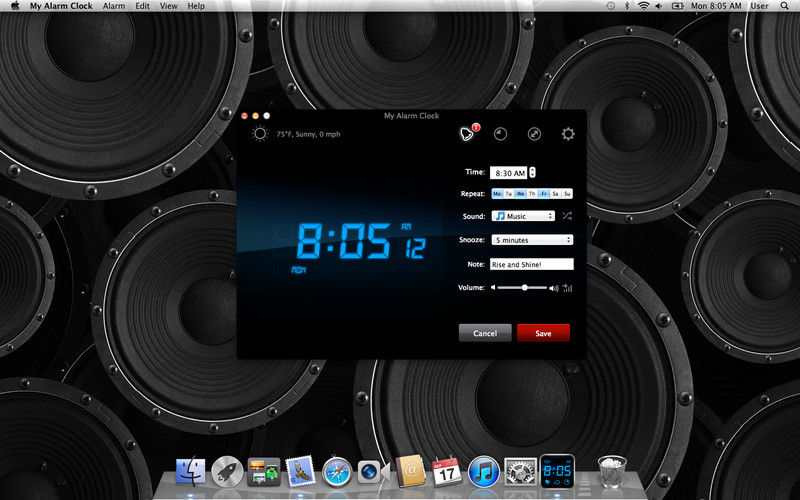Click the sleep timer clock icon

(501, 134)
